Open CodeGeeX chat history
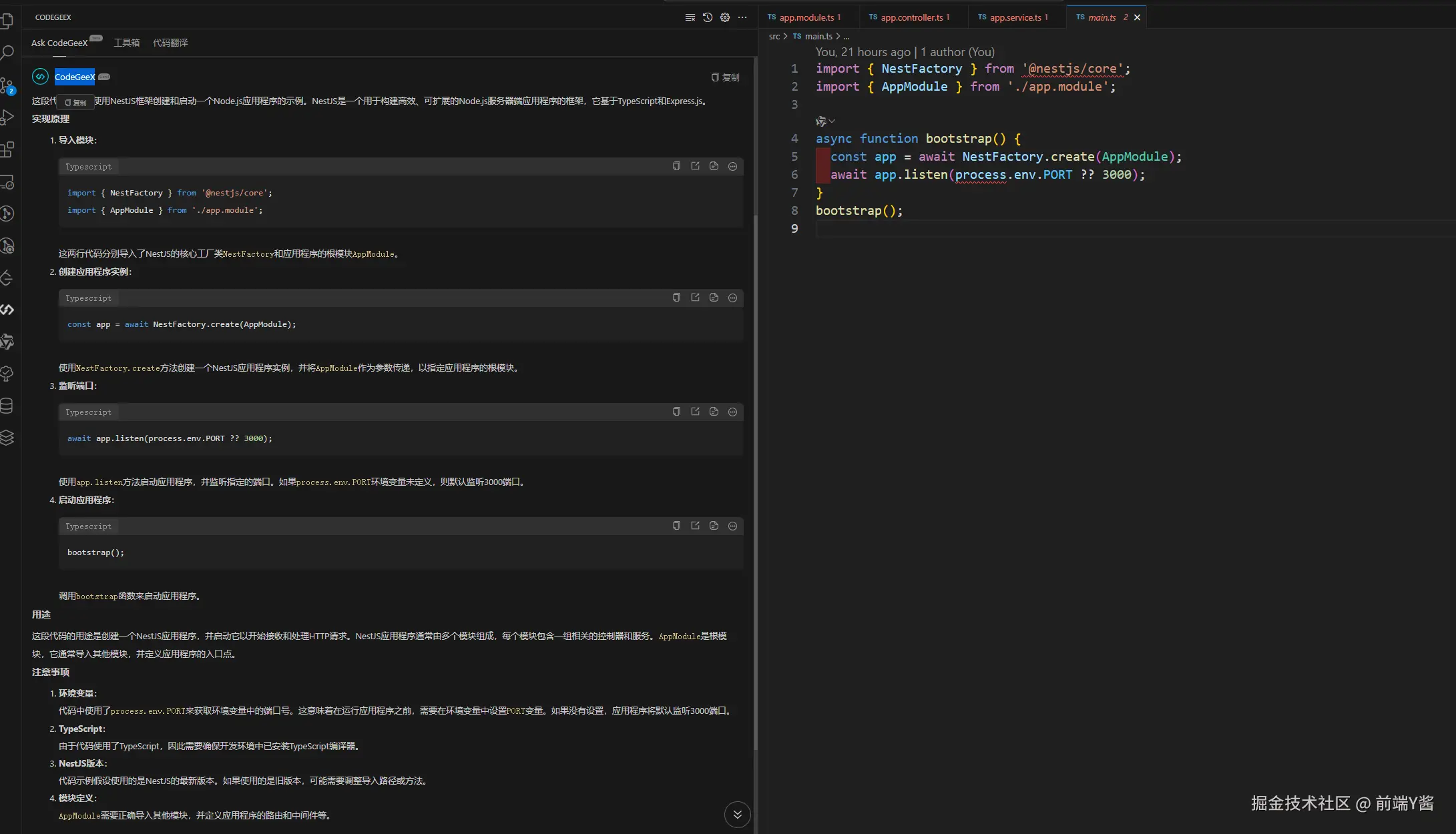The height and width of the screenshot is (834, 1456). pos(708,17)
